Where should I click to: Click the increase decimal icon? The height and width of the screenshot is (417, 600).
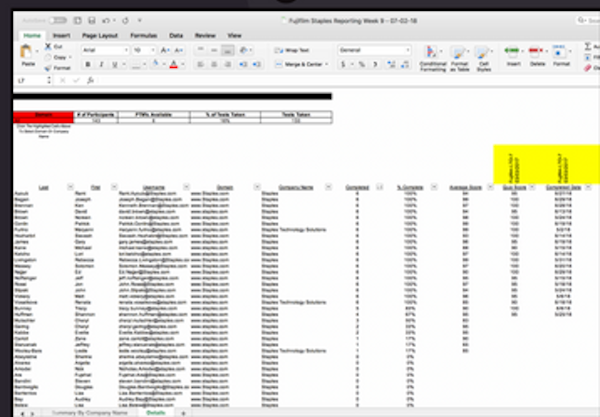(x=391, y=64)
